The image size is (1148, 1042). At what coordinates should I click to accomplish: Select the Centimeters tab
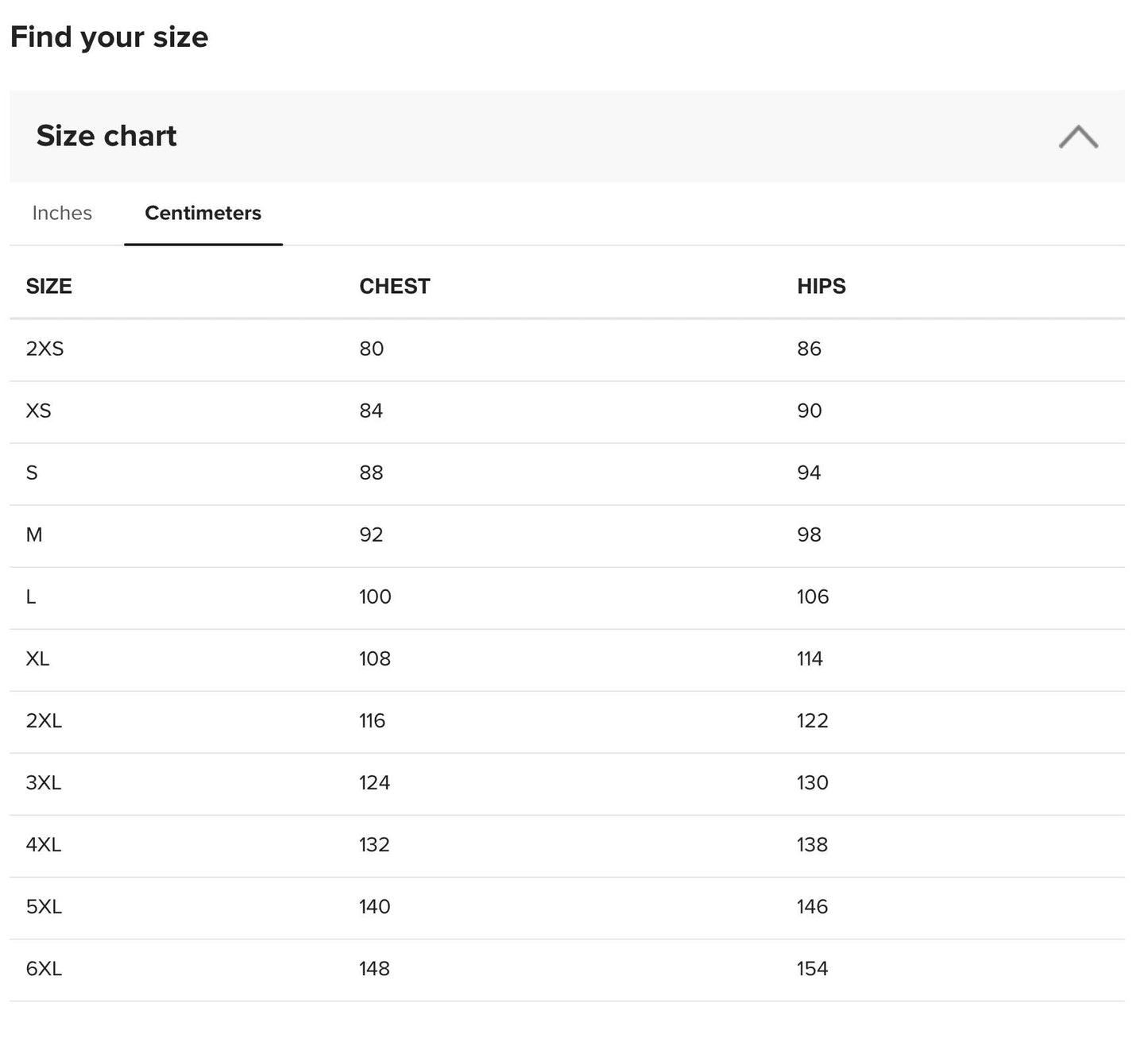[x=203, y=213]
